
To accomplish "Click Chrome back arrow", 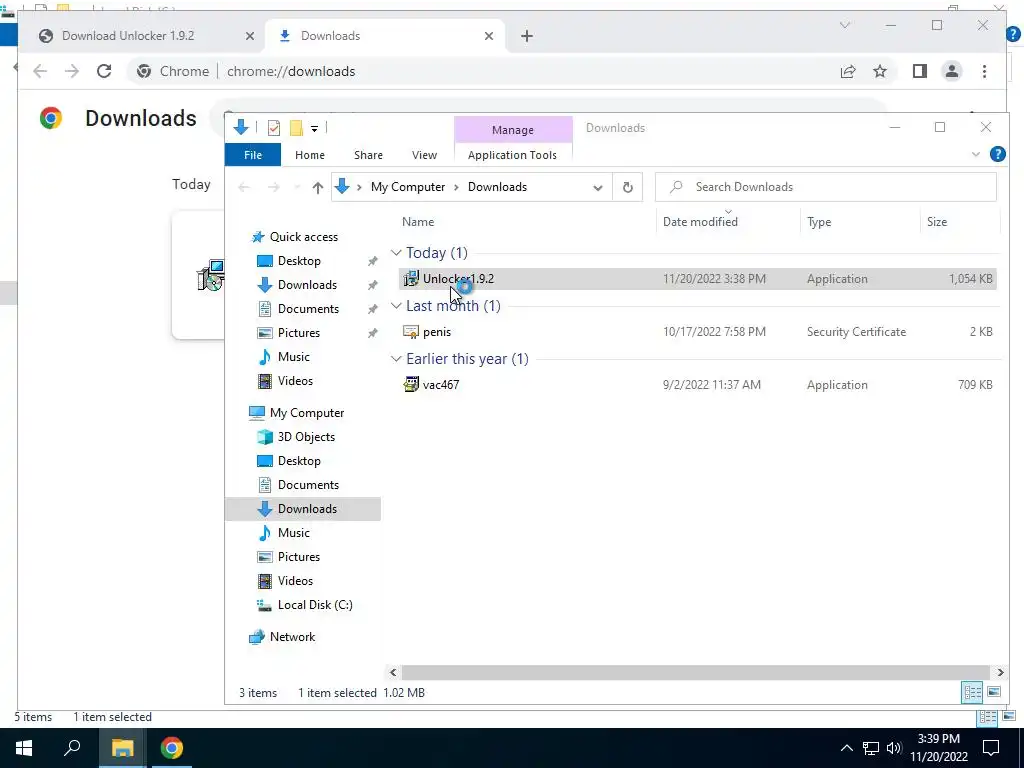I will 40,71.
